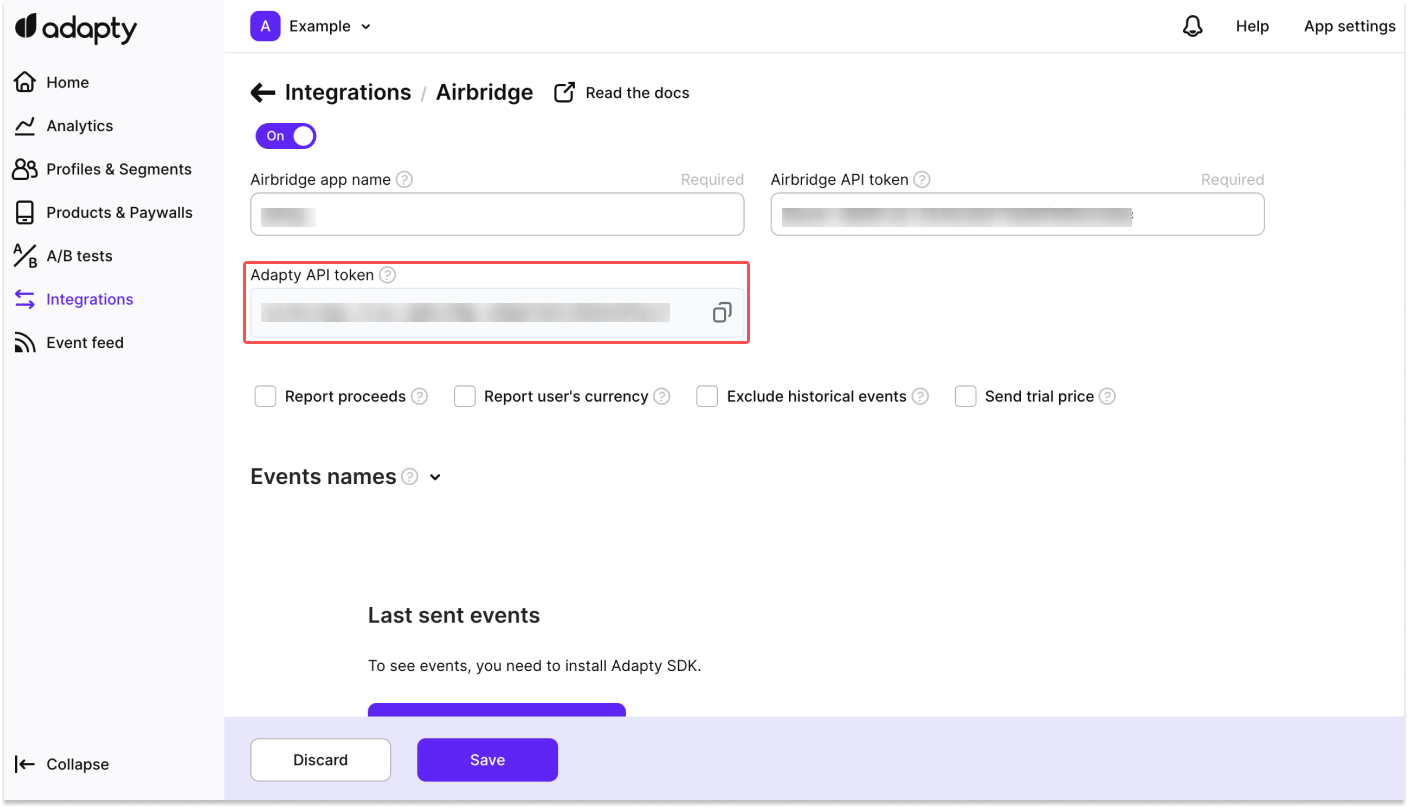Focus the Airbridge app name field
Viewport: 1408px width, 808px height.
point(497,214)
